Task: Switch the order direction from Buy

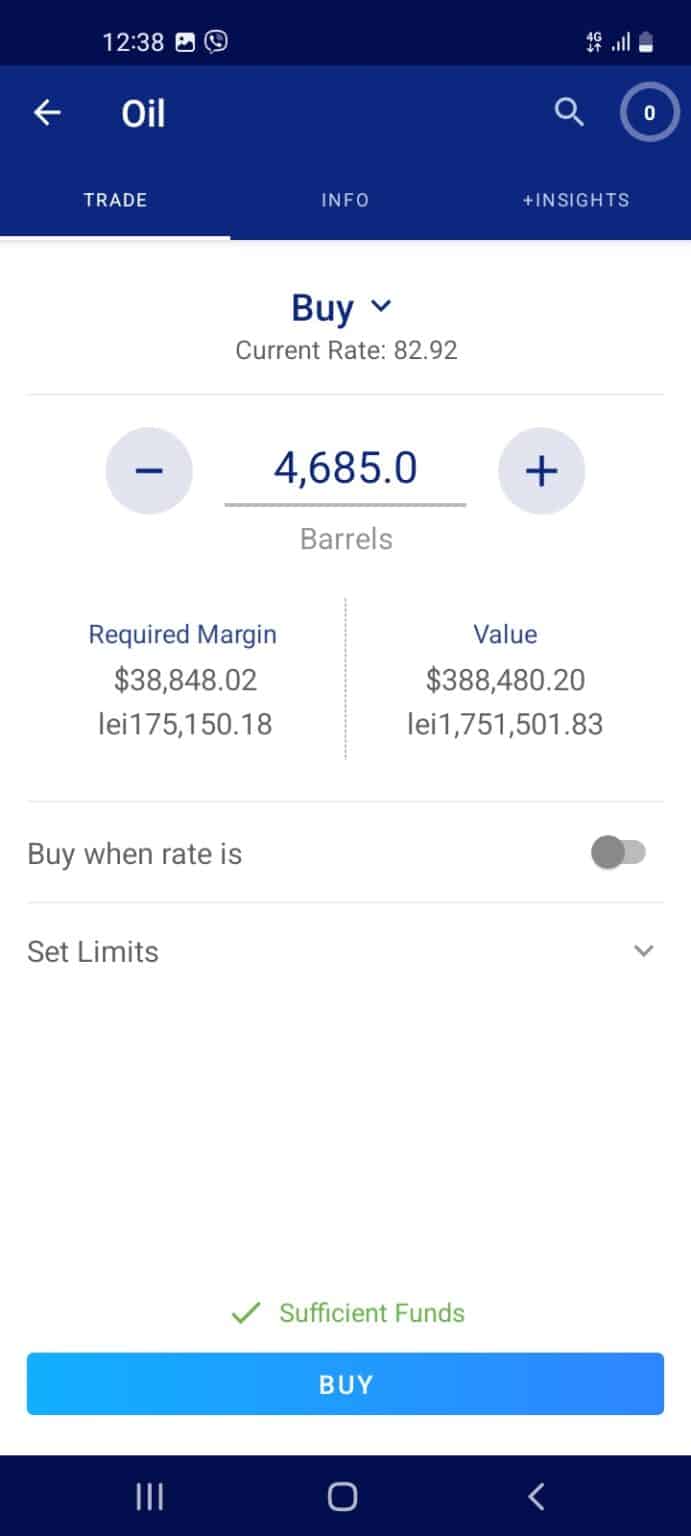Action: coord(320,307)
